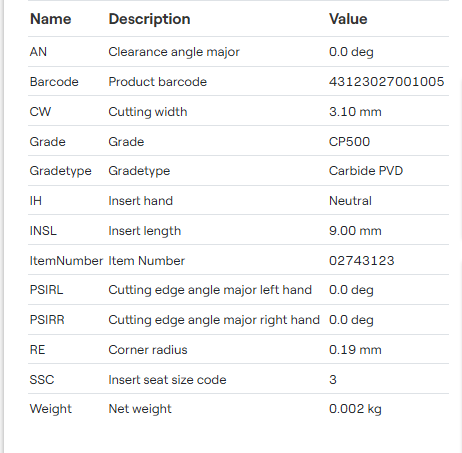Image resolution: width=462 pixels, height=453 pixels.
Task: Select the product barcode value 43123027001005
Action: point(386,82)
